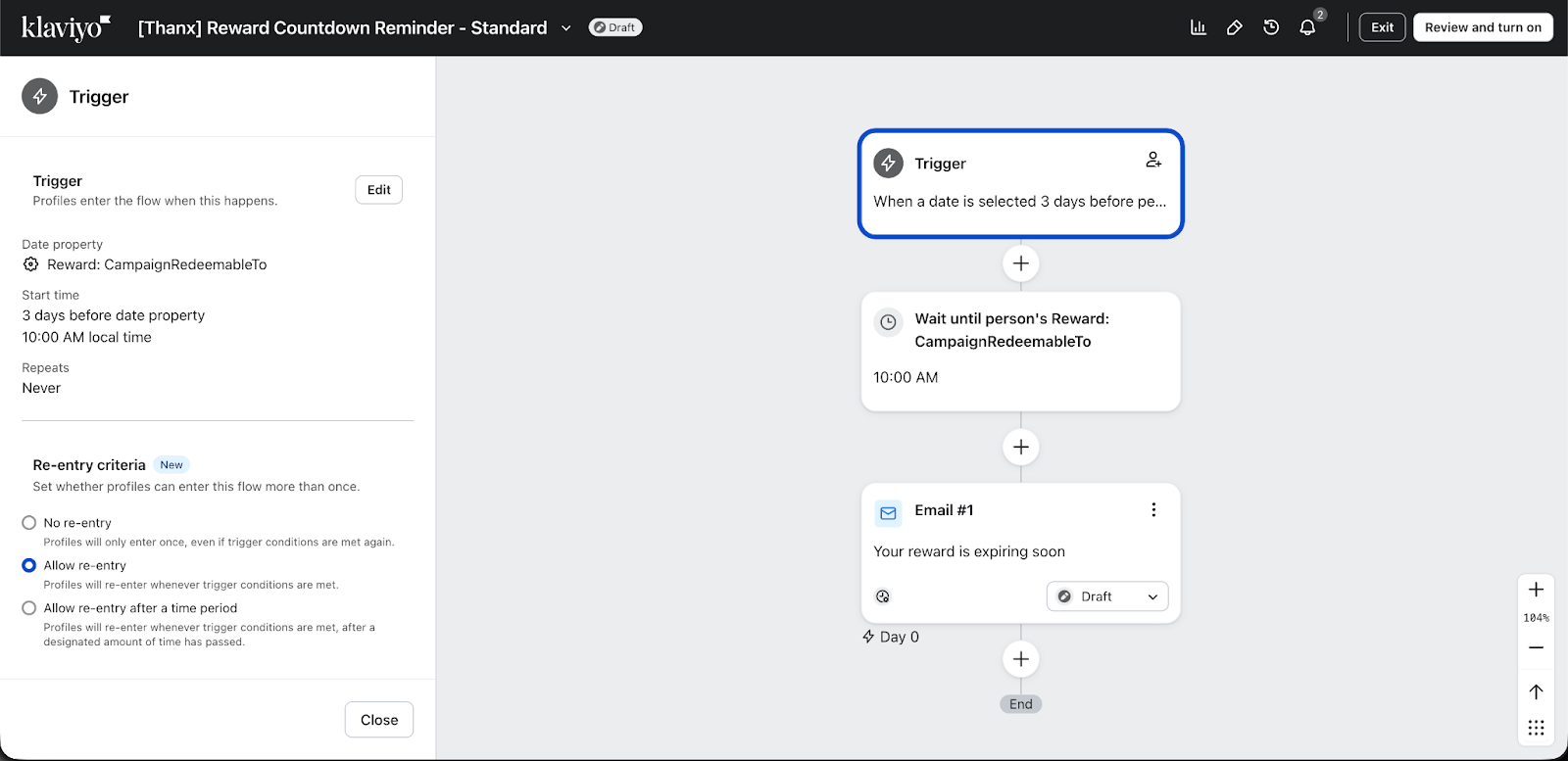Click the add profile icon on Trigger card
Screen dimensions: 1568x761
click(x=1153, y=160)
